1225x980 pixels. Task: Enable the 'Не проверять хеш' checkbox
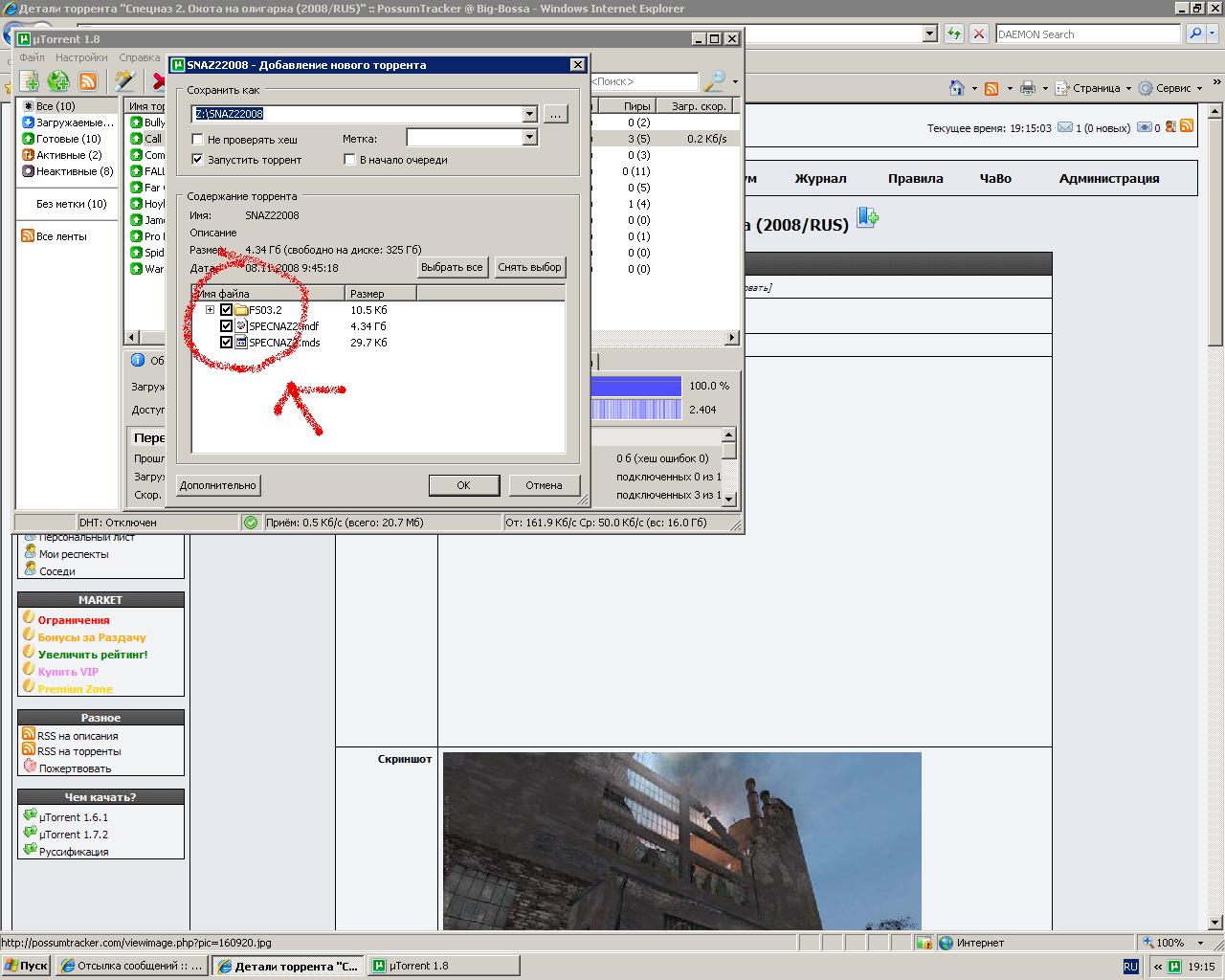198,140
